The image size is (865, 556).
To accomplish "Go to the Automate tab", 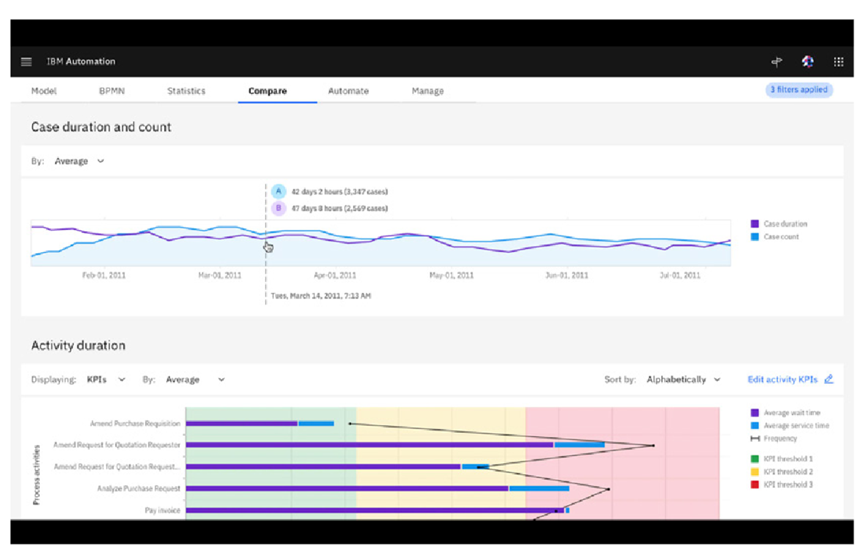I will coord(348,91).
